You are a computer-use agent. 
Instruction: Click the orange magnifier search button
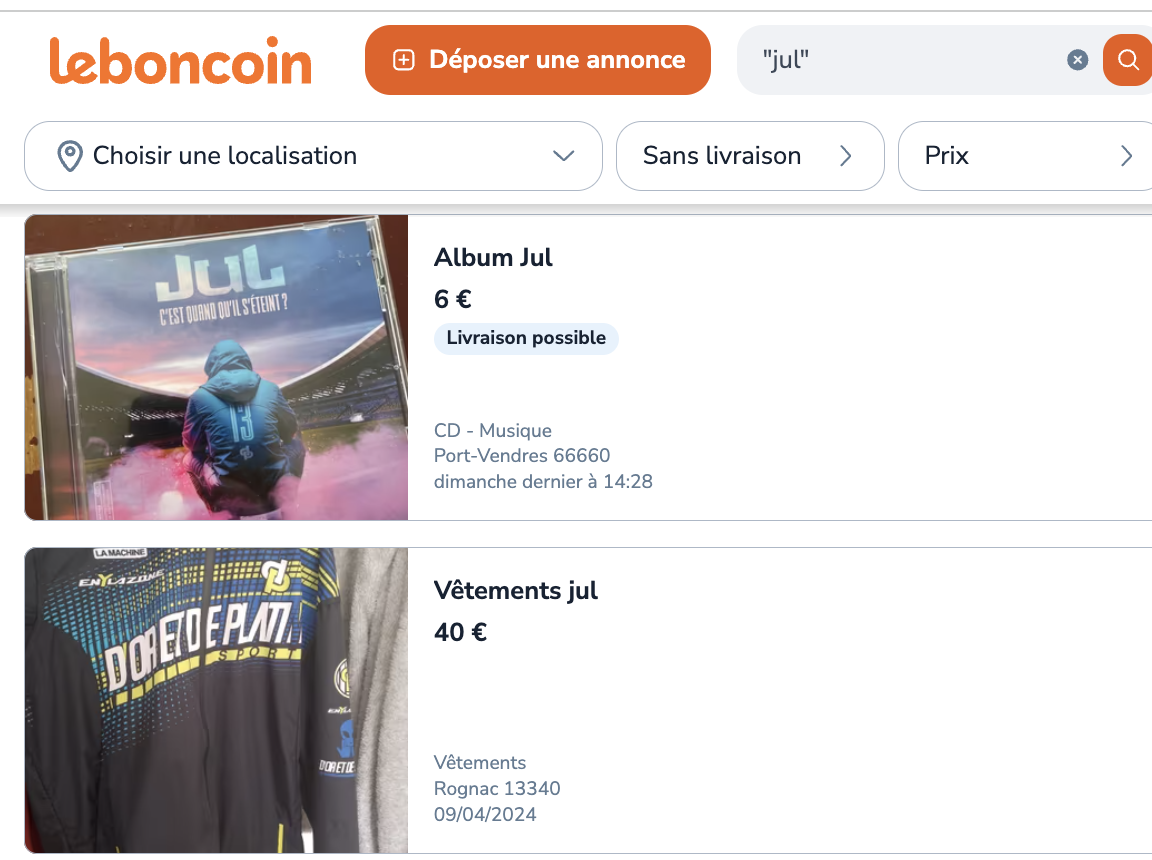(1128, 60)
